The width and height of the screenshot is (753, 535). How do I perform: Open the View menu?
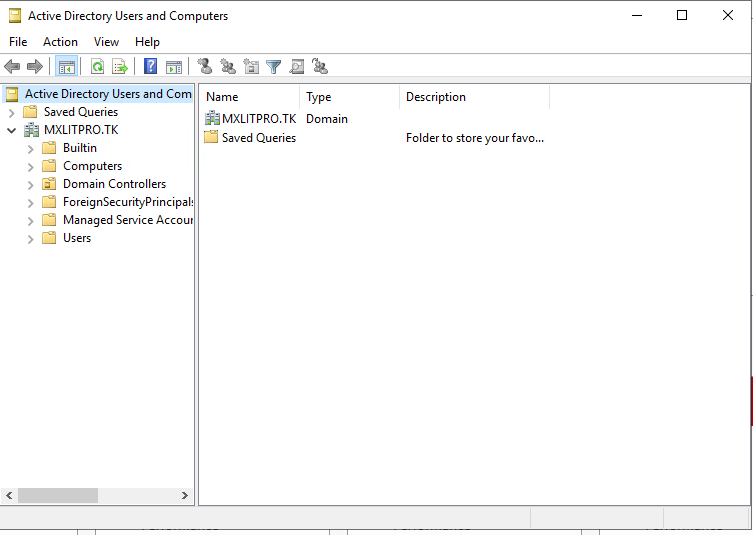pos(106,42)
